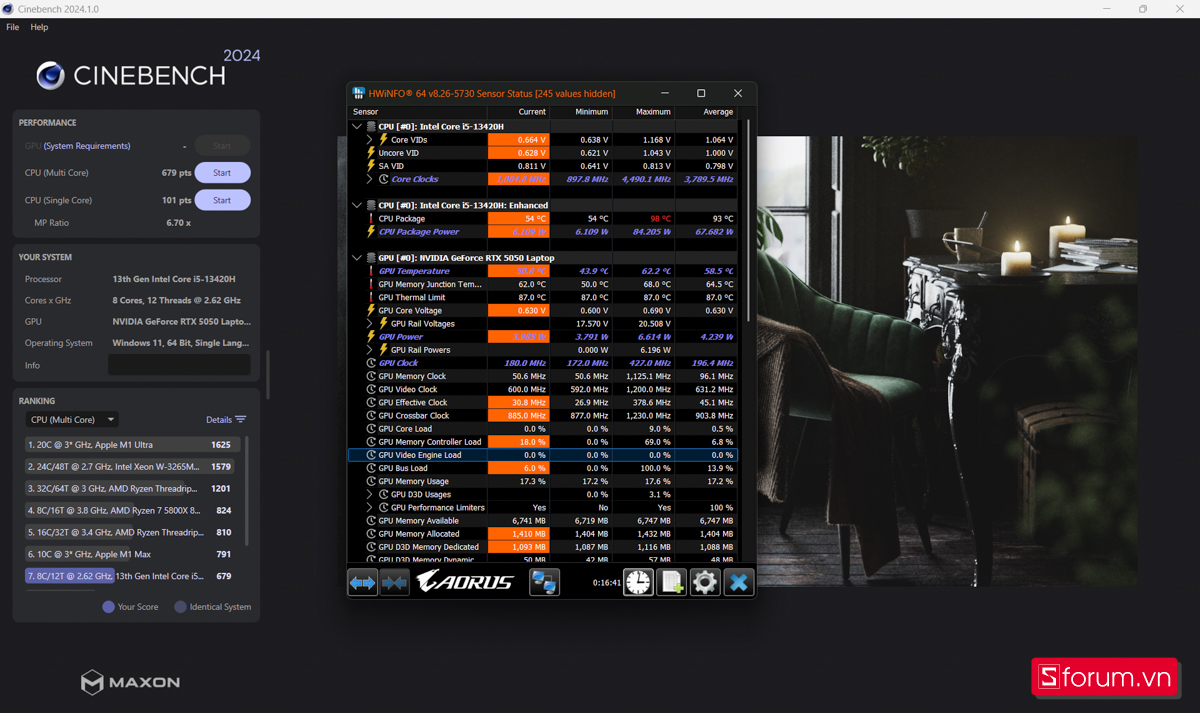Start the CPU (Multi Core) benchmark

pyautogui.click(x=222, y=173)
